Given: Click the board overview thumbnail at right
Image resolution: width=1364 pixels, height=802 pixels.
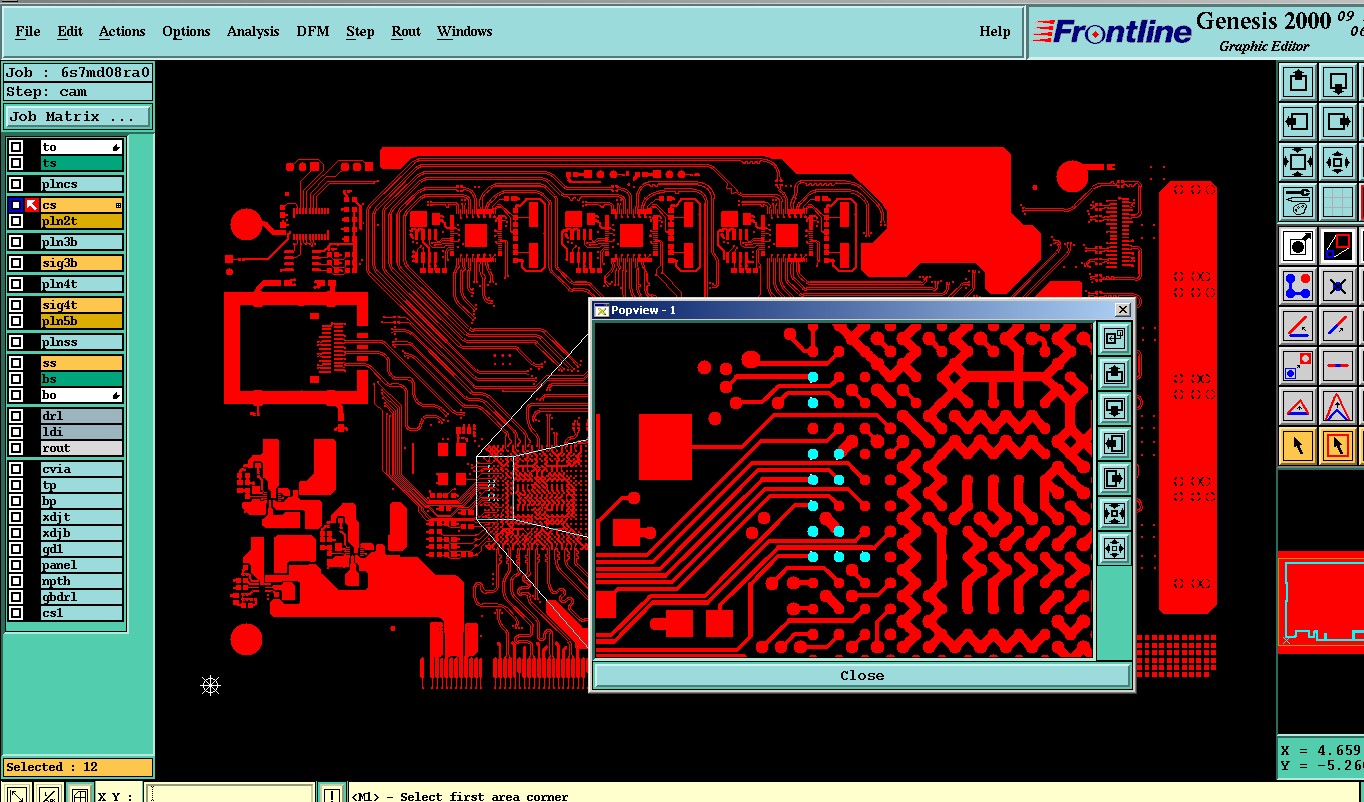Looking at the screenshot, I should coord(1321,601).
